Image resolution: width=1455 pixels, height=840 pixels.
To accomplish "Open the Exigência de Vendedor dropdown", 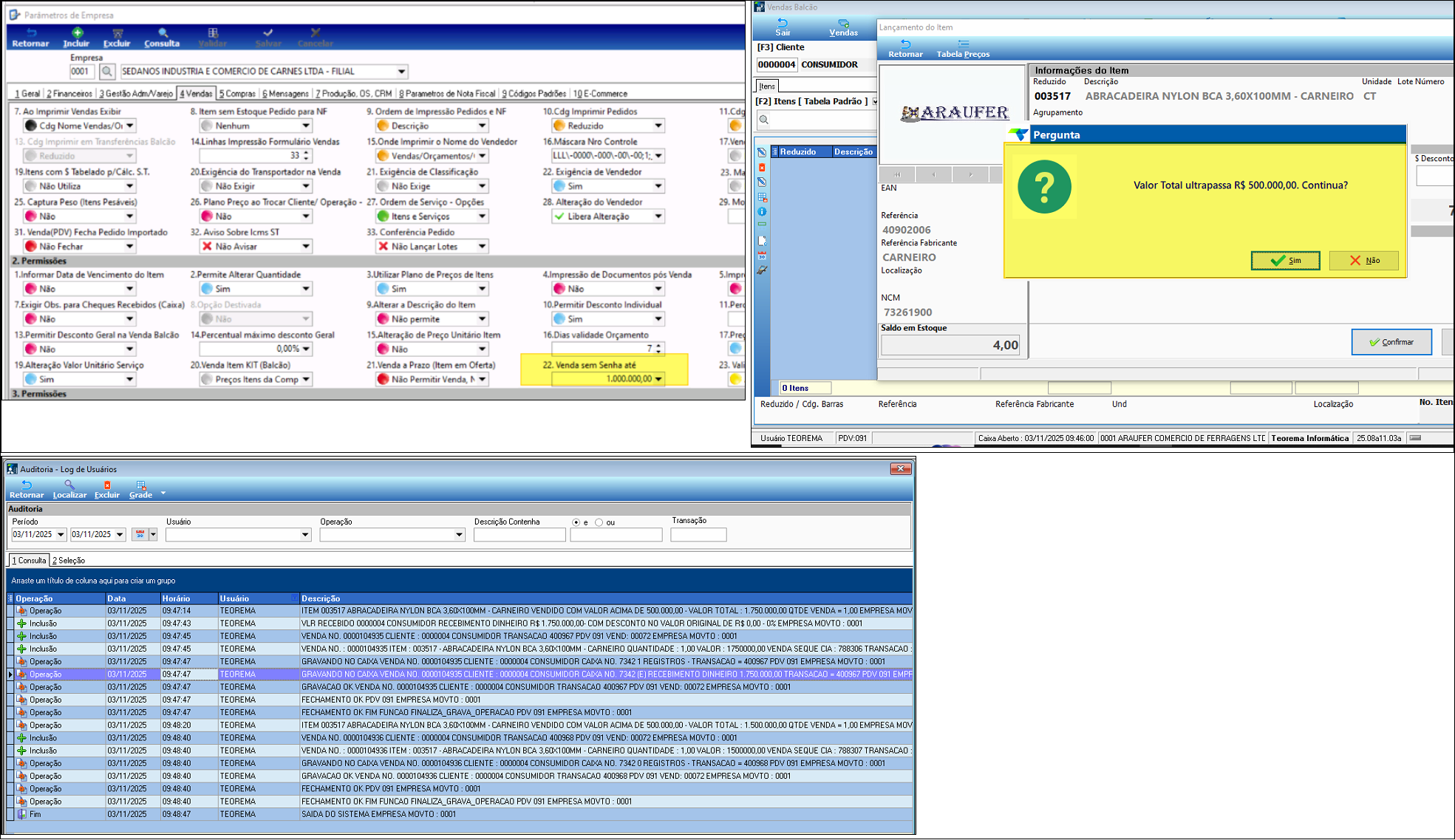I will pos(658,186).
